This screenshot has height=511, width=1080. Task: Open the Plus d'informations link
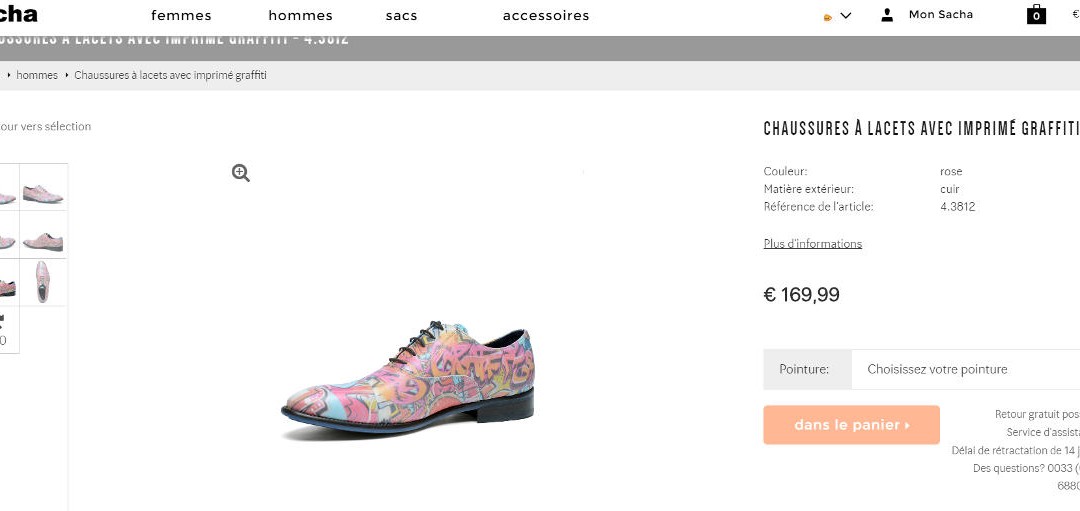[812, 243]
